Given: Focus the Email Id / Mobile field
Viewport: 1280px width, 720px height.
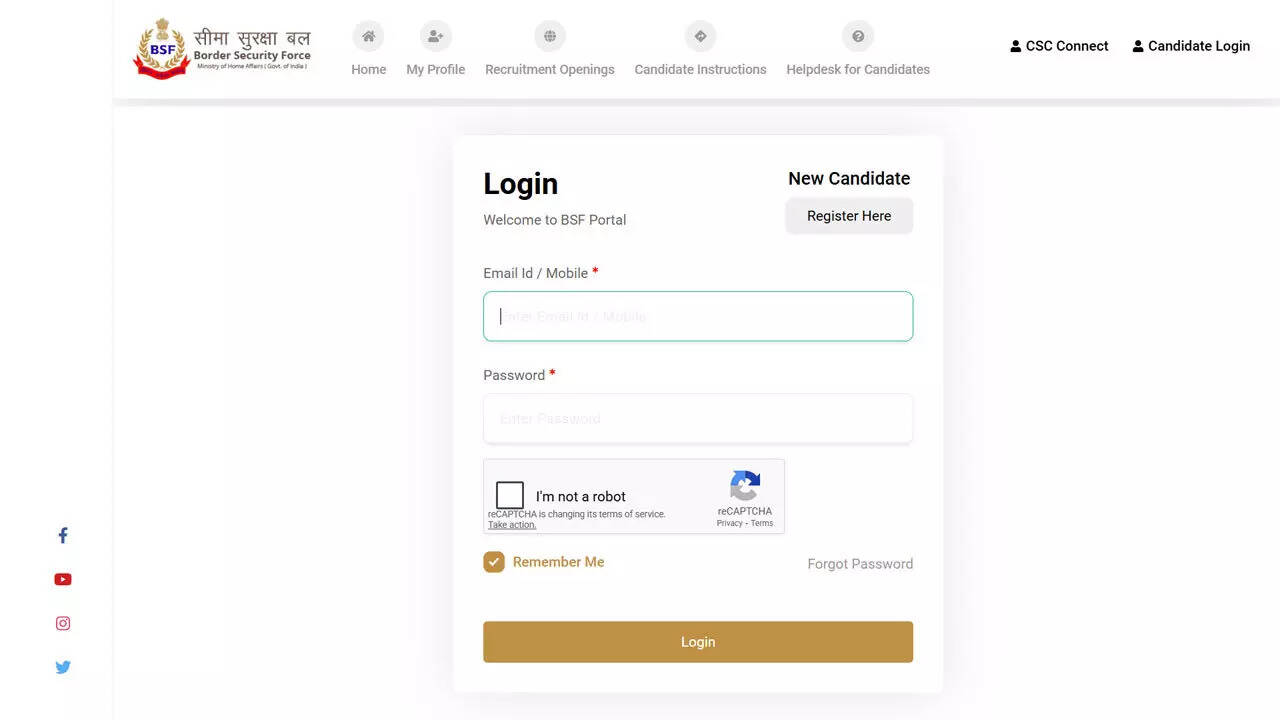Looking at the screenshot, I should [698, 316].
